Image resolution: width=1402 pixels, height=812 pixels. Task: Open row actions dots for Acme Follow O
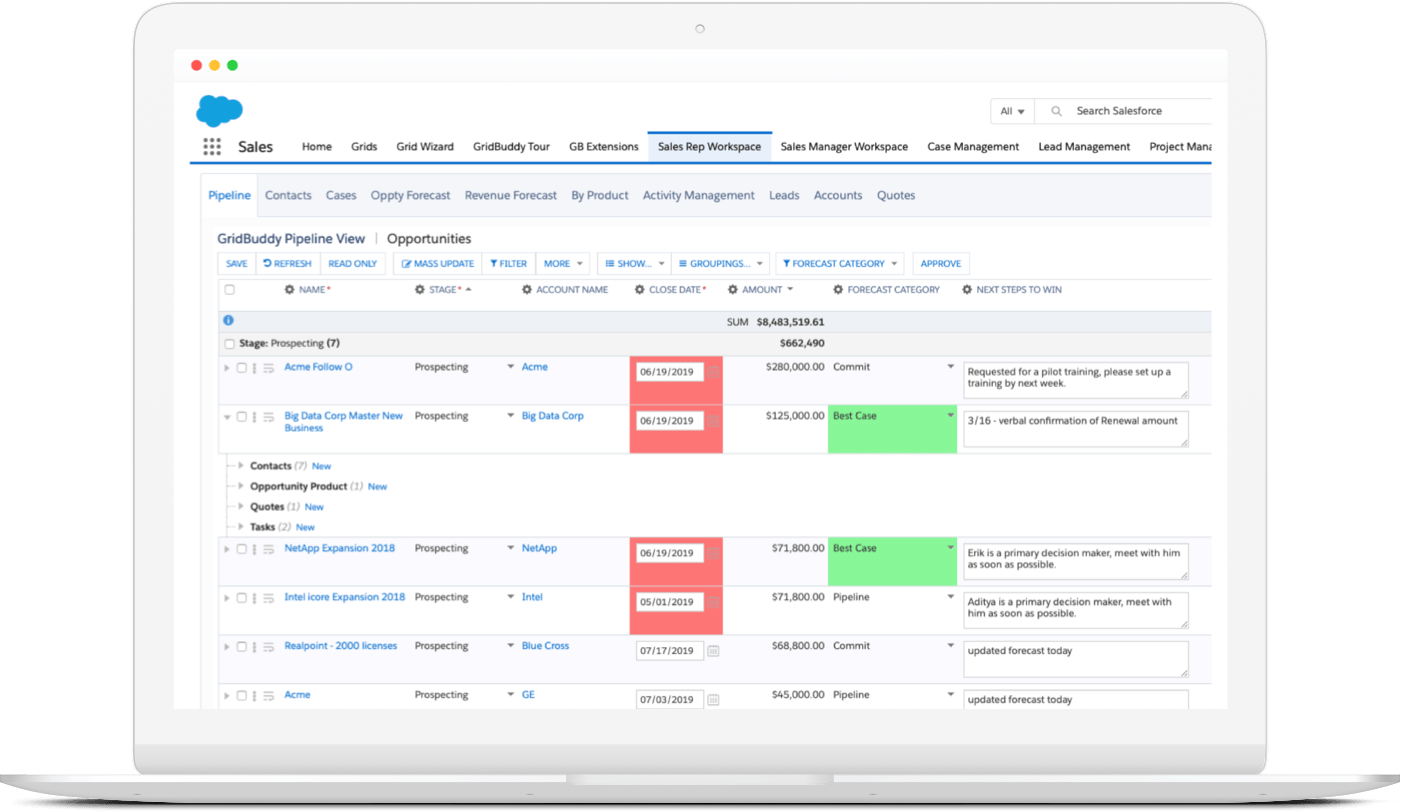(254, 368)
